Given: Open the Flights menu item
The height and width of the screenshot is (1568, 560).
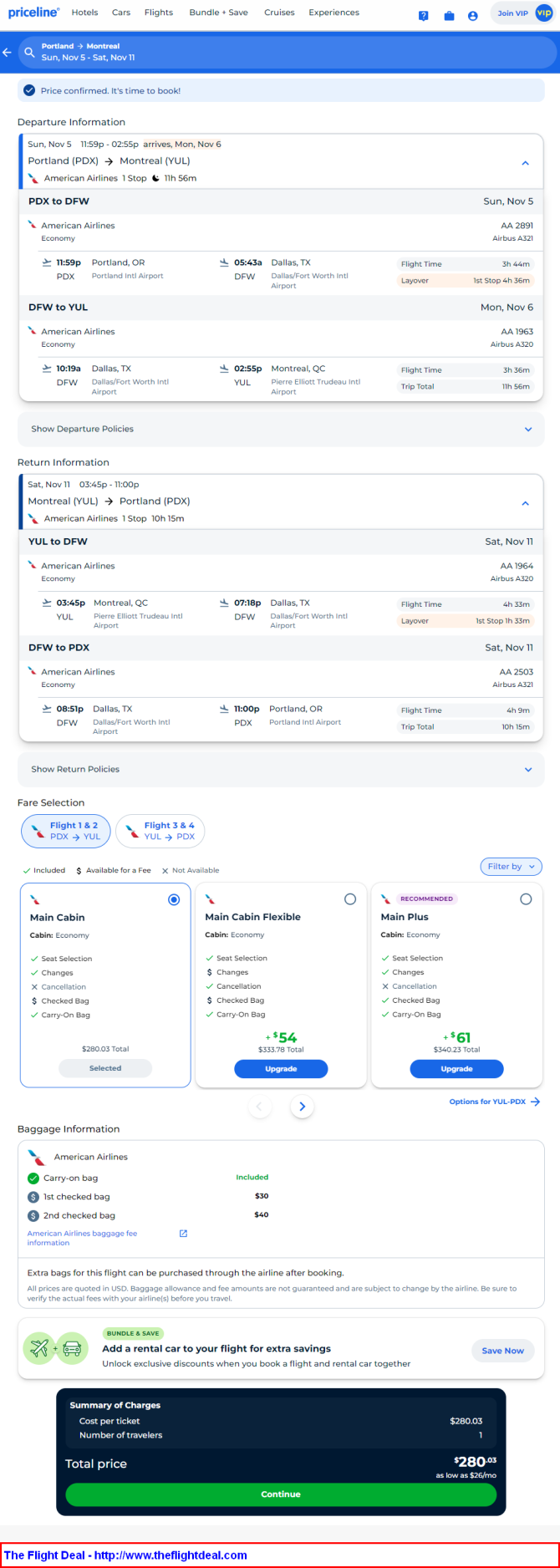Looking at the screenshot, I should [159, 13].
